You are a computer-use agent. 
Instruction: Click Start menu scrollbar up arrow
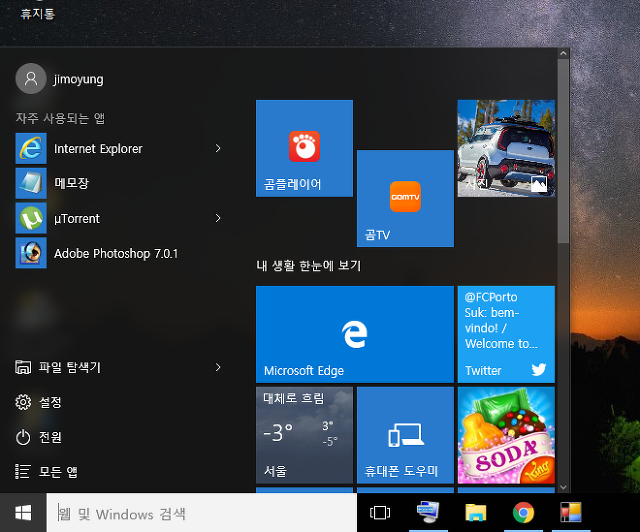563,53
